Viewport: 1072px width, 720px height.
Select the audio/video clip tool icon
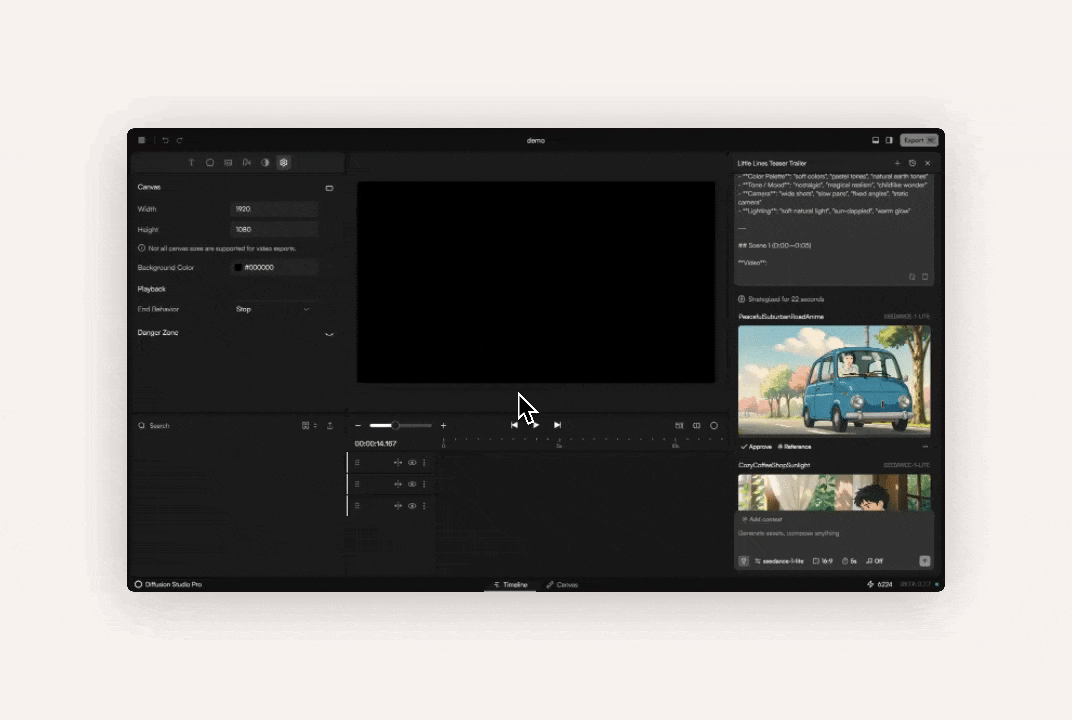tap(247, 163)
